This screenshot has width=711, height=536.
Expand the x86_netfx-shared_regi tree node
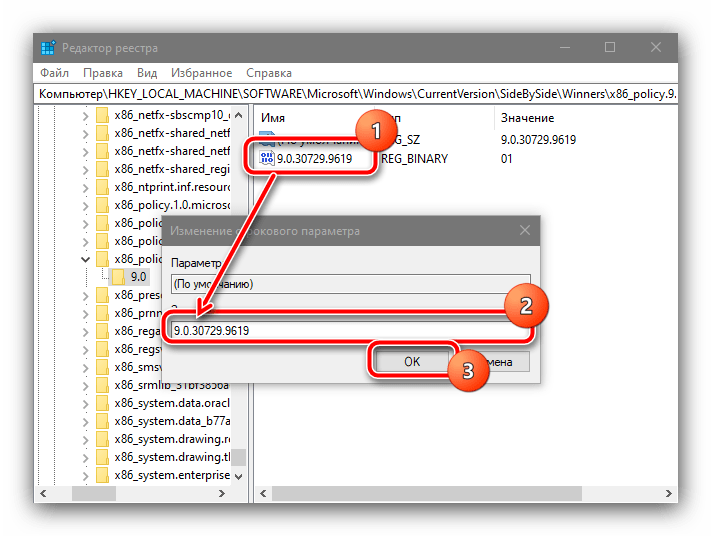pos(85,170)
